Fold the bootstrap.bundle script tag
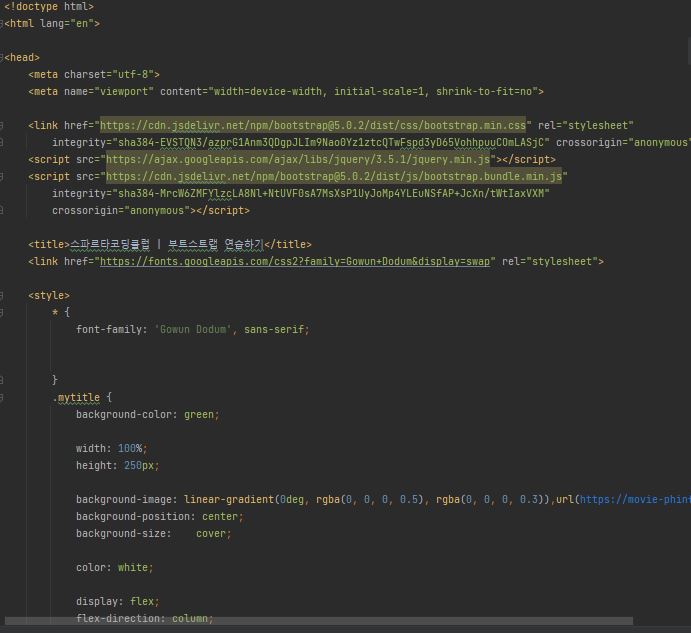Screen dimensions: 691x633 (x=2, y=177)
